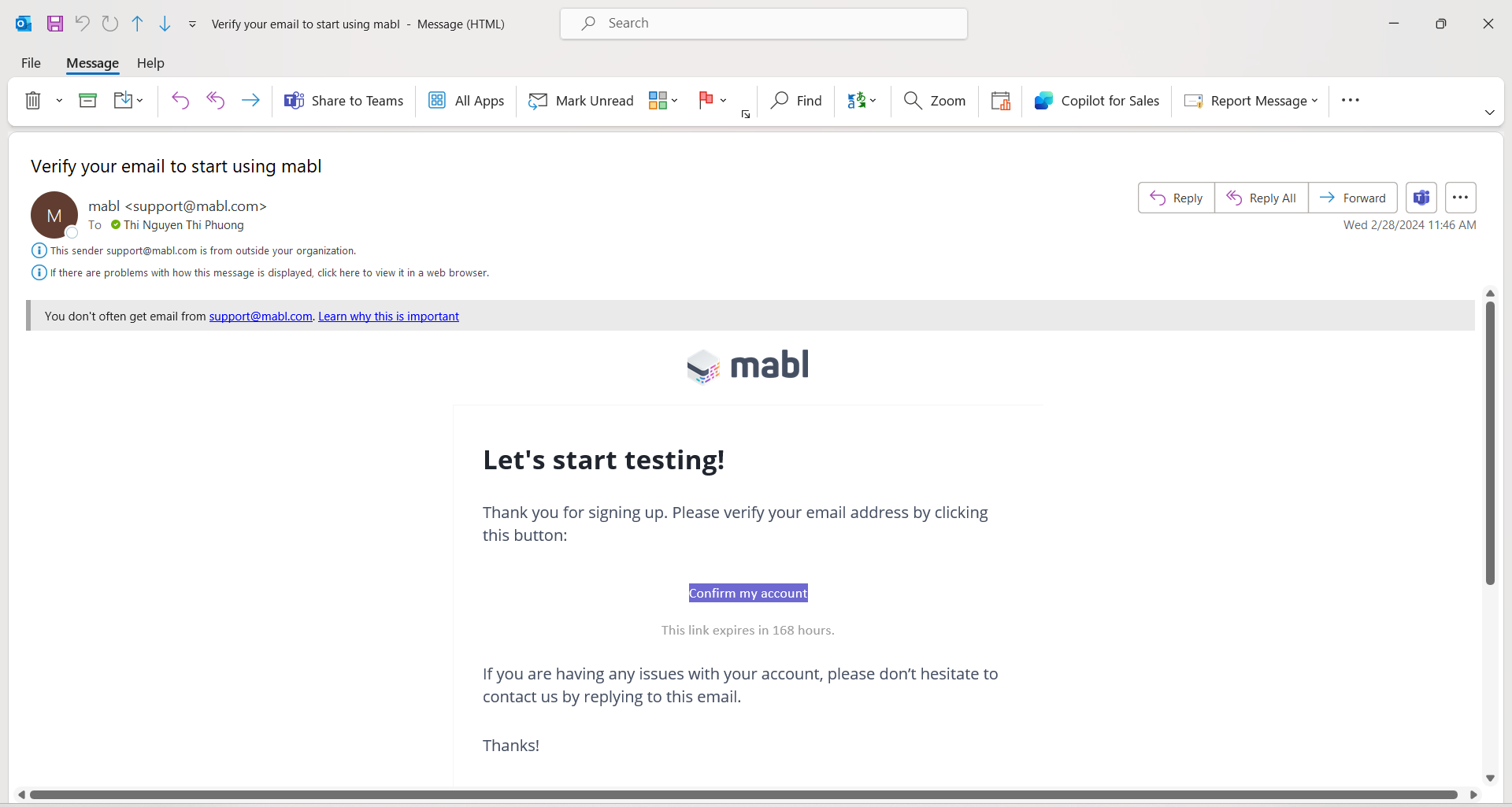Open the delete options dropdown
The image size is (1512, 807).
[x=58, y=100]
